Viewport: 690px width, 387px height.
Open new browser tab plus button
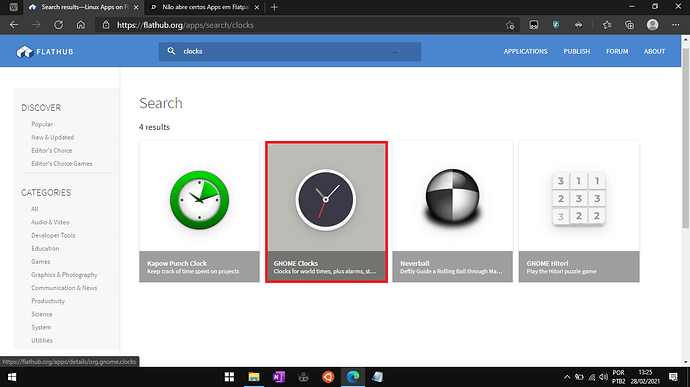pyautogui.click(x=274, y=7)
